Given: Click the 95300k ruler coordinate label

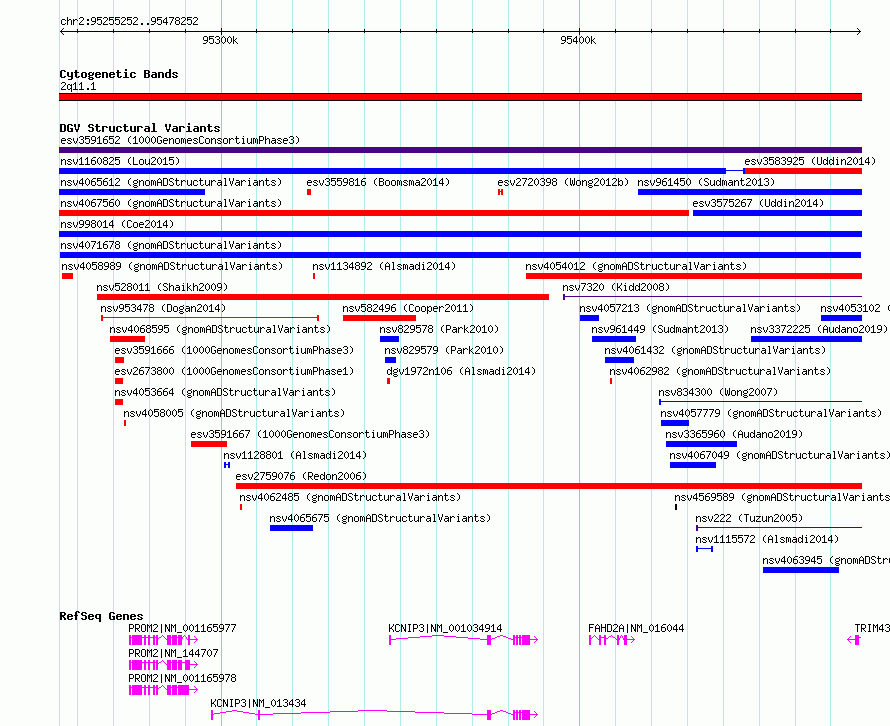Looking at the screenshot, I should [x=220, y=40].
